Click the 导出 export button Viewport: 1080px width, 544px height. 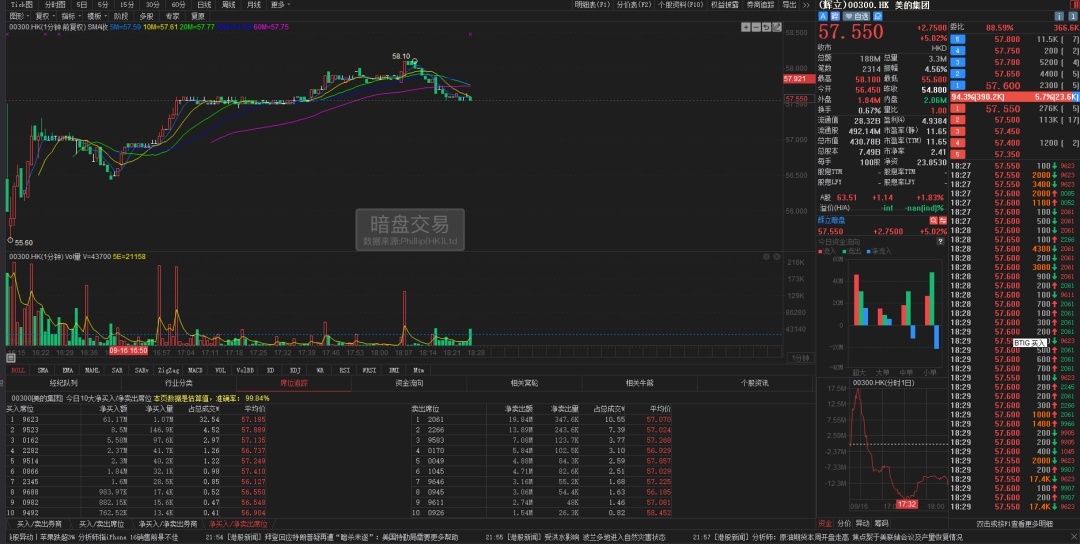[789, 4]
